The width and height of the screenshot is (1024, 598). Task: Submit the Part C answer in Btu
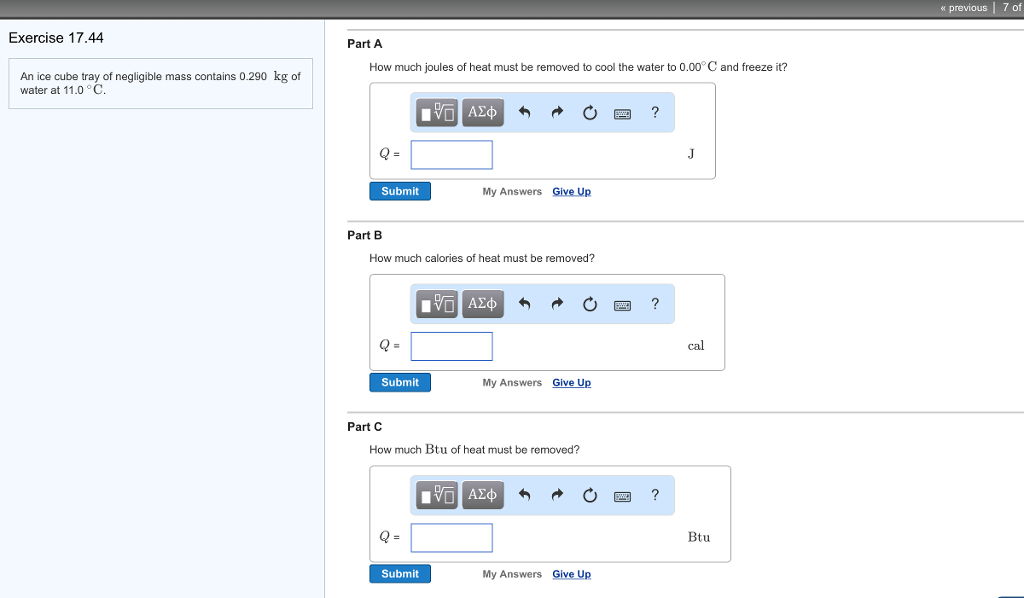[x=400, y=574]
